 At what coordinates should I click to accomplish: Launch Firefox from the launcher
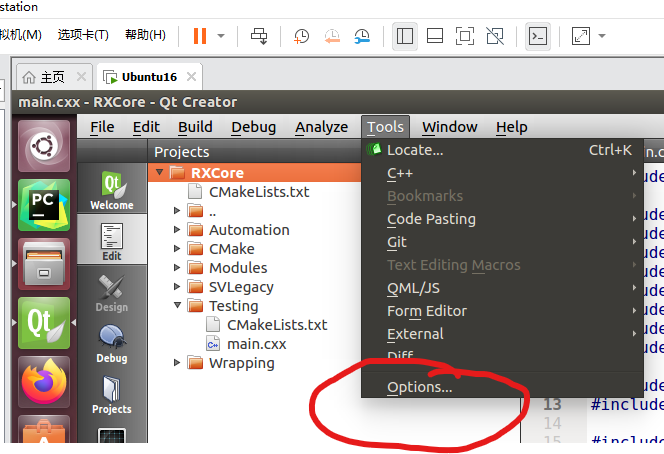[44, 382]
